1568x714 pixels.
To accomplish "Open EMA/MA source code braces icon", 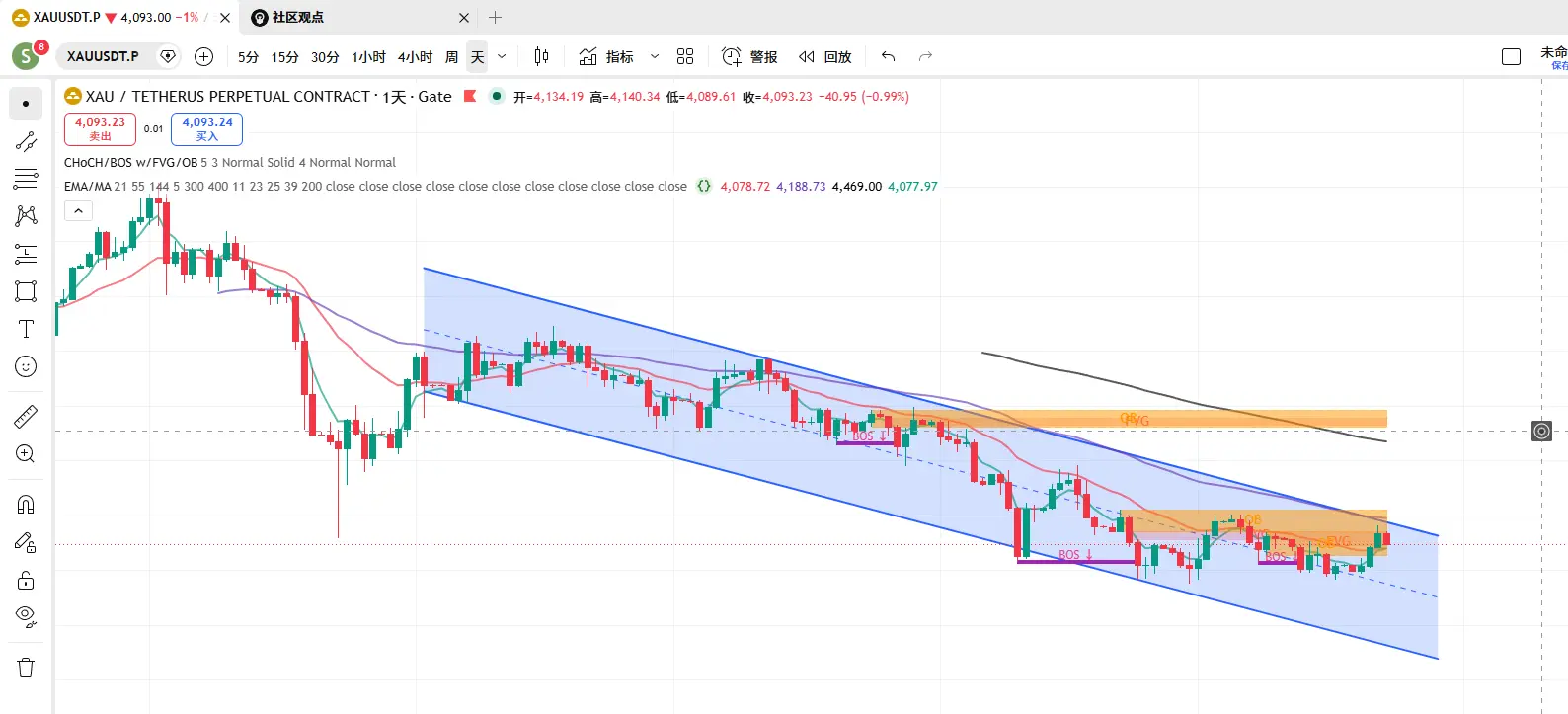I will pos(704,186).
